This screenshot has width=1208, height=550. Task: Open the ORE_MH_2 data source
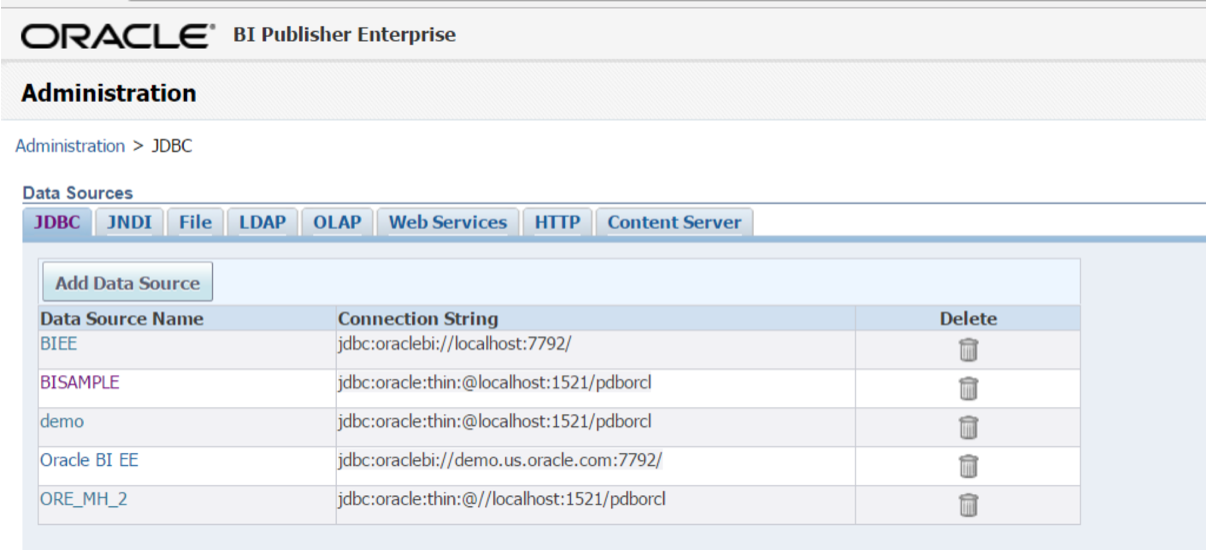click(83, 498)
